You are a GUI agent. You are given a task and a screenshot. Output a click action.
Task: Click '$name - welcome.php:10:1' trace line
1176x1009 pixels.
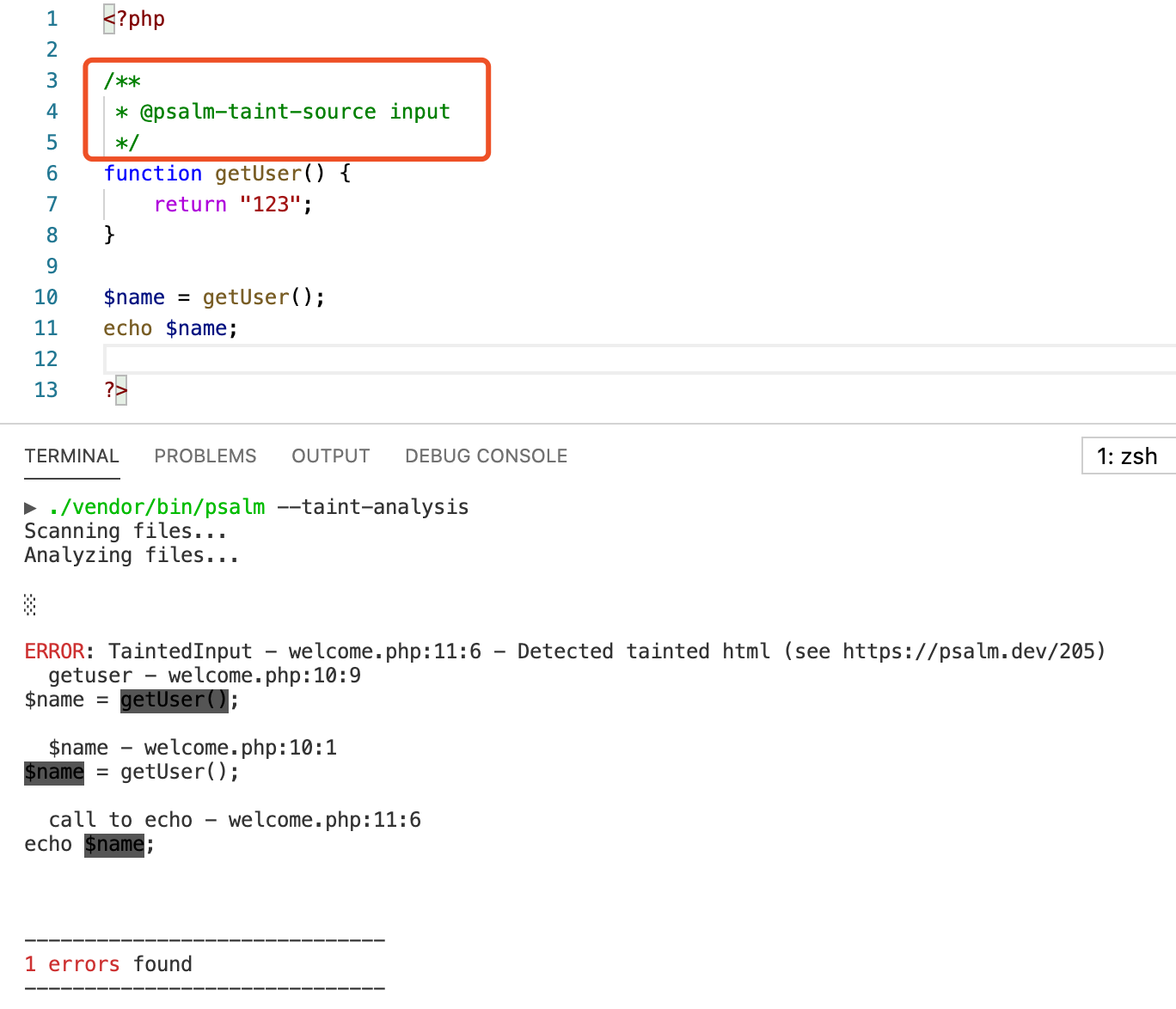pos(193,748)
